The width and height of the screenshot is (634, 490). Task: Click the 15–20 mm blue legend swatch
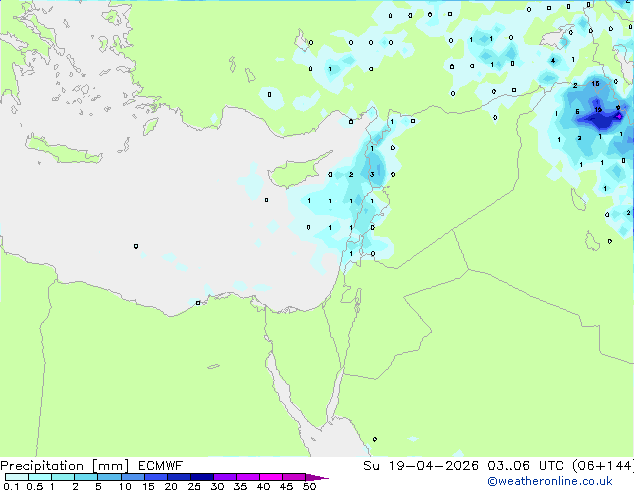[155, 477]
